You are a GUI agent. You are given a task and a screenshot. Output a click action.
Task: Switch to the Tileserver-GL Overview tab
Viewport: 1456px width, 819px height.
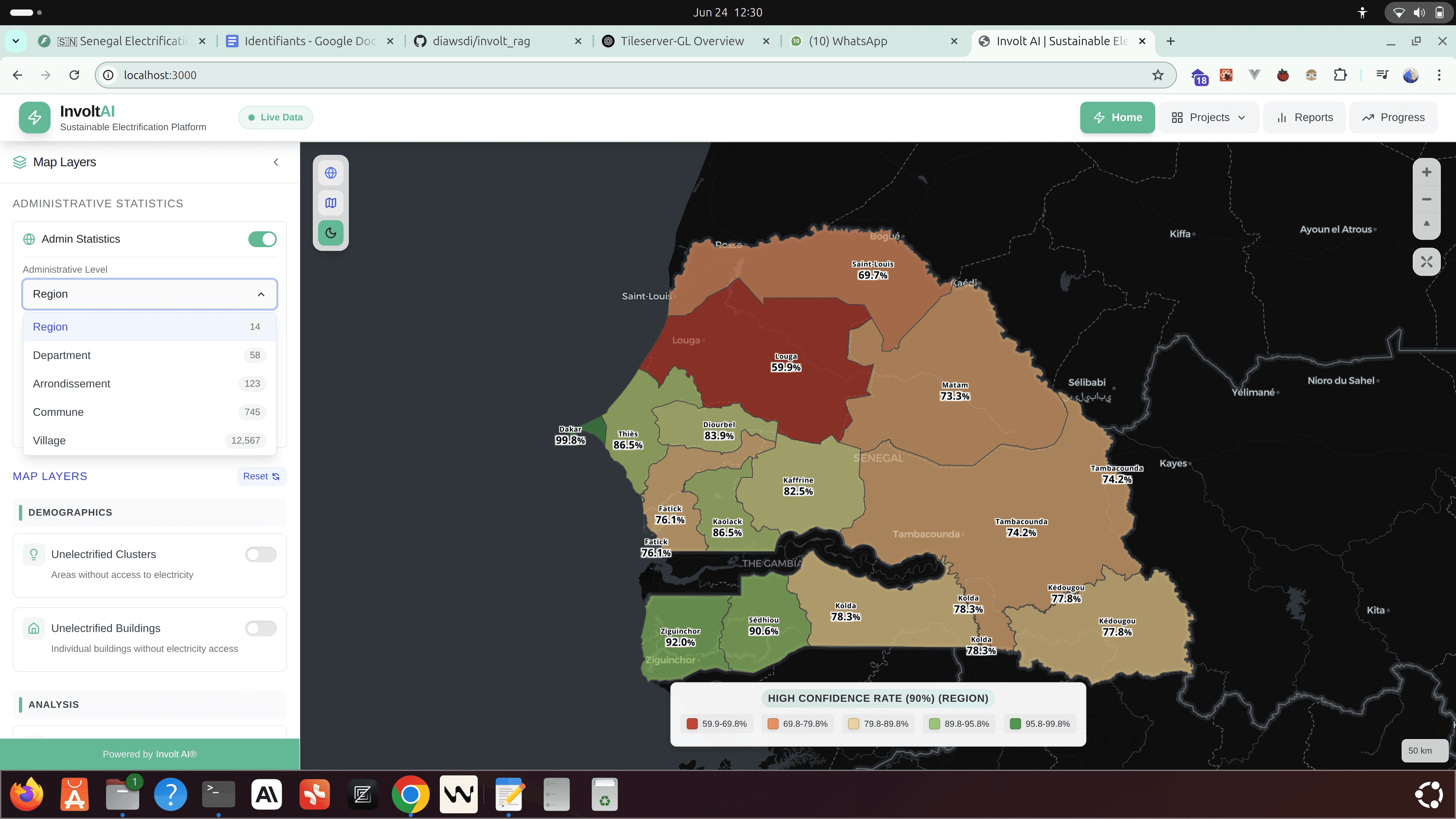point(682,41)
